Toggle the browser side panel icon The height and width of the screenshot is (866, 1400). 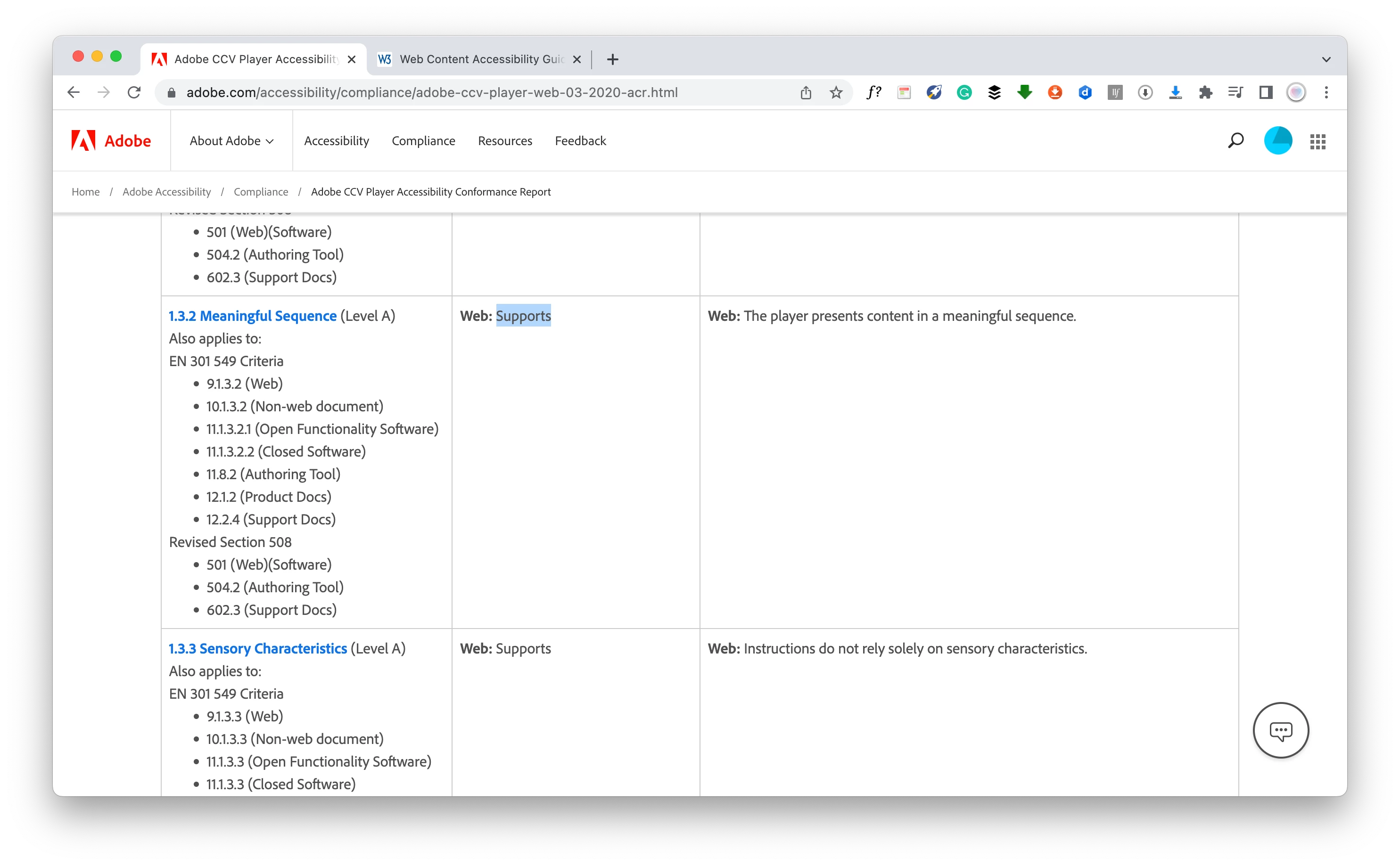[1265, 92]
